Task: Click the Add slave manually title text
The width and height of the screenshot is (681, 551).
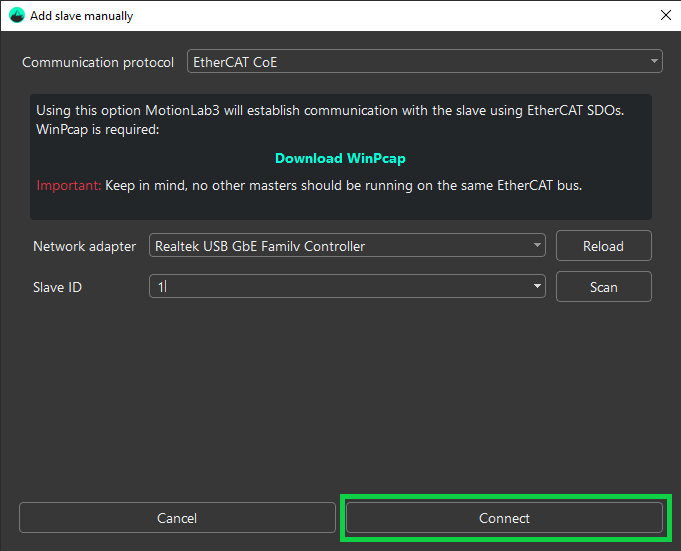Action: [81, 16]
